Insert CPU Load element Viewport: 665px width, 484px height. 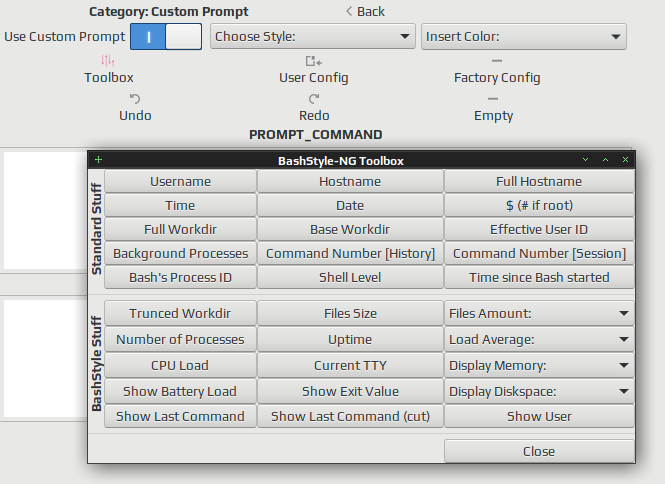point(180,365)
